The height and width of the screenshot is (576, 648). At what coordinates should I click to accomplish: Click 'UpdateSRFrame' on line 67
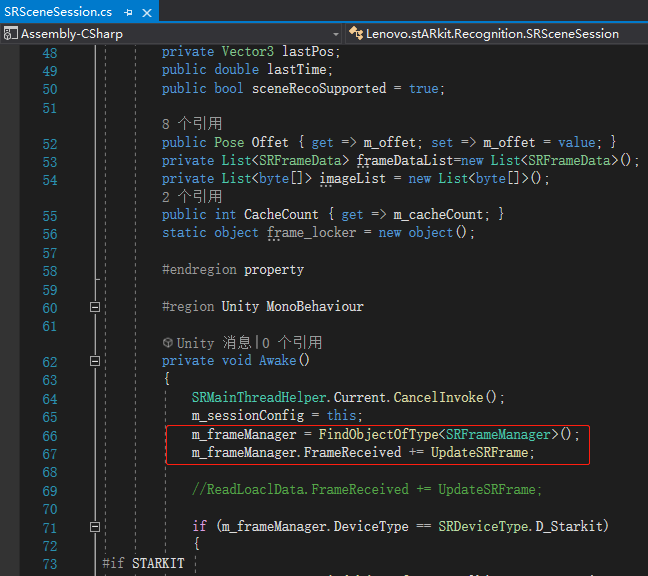pos(479,452)
